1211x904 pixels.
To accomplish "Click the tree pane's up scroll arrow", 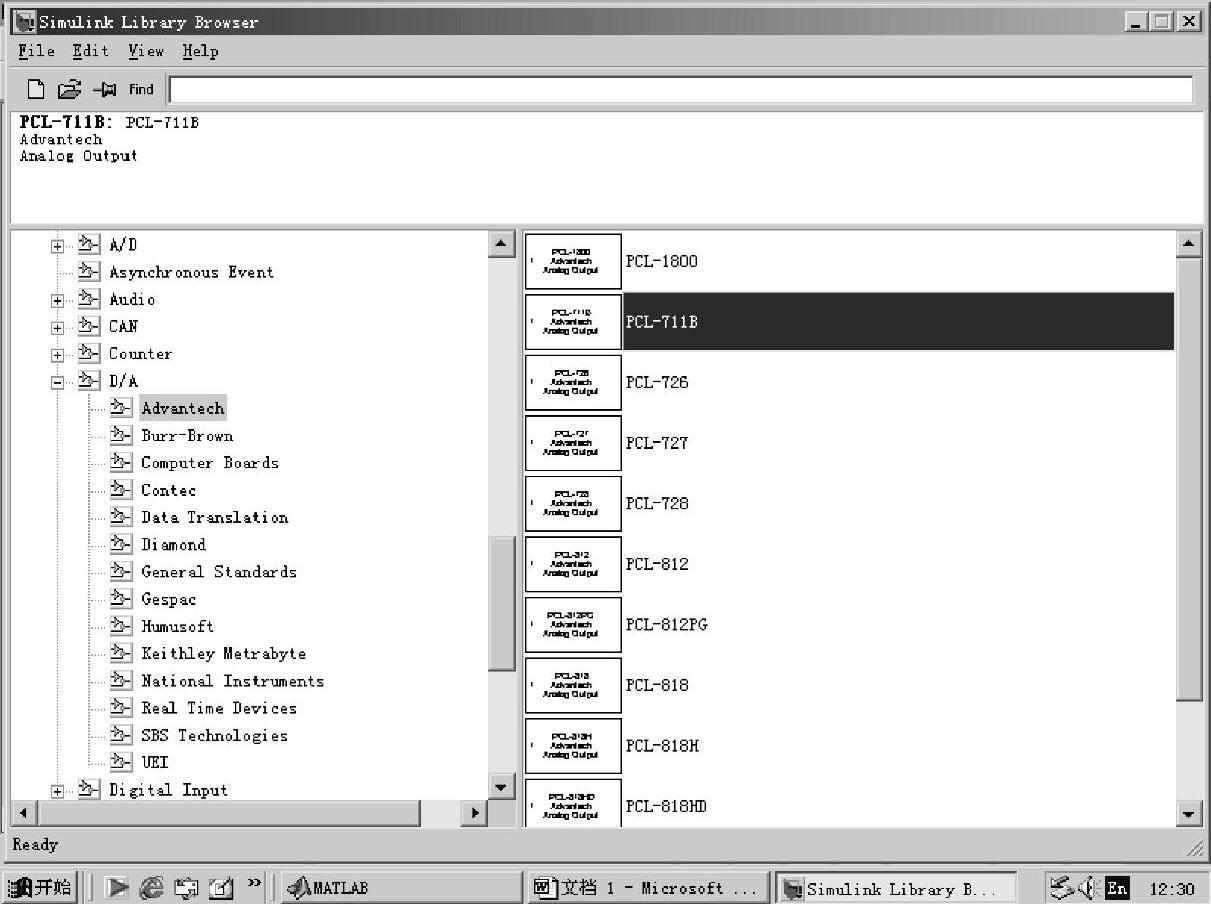I will pyautogui.click(x=501, y=244).
